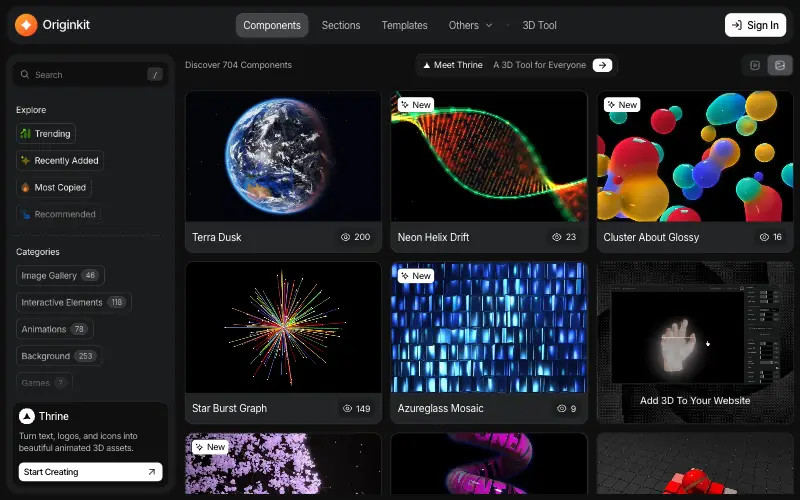Image resolution: width=800 pixels, height=500 pixels.
Task: Filter by Interactive Elements category
Action: point(73,302)
